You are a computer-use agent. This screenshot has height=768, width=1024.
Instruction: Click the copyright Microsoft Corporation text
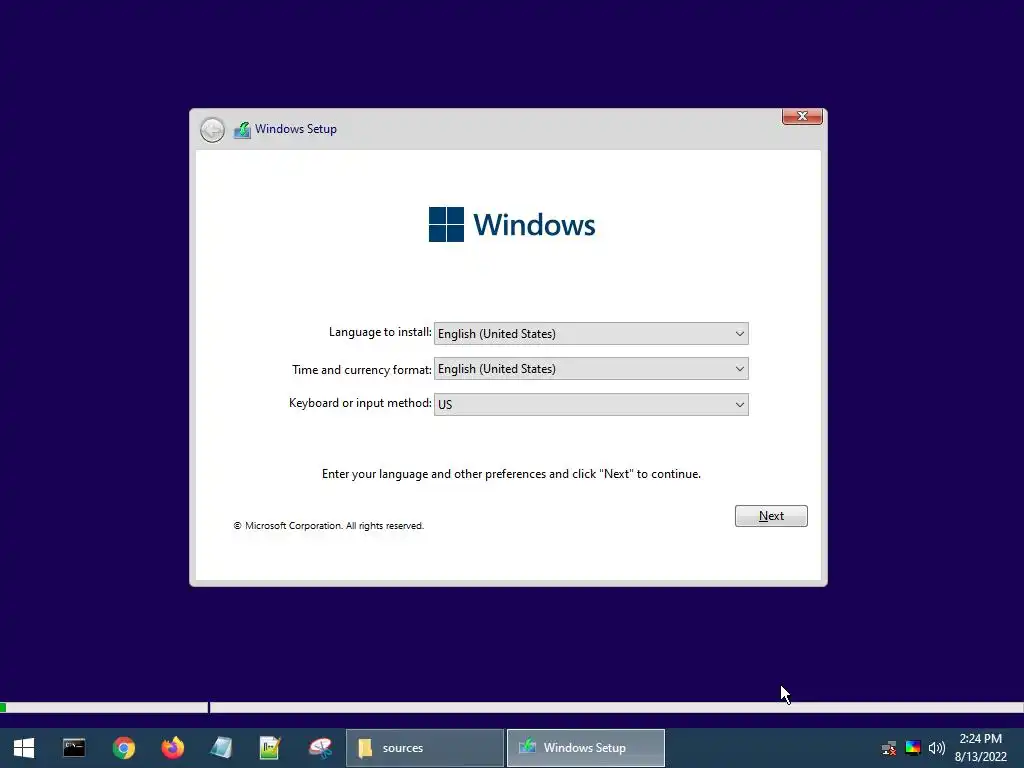[x=329, y=526]
